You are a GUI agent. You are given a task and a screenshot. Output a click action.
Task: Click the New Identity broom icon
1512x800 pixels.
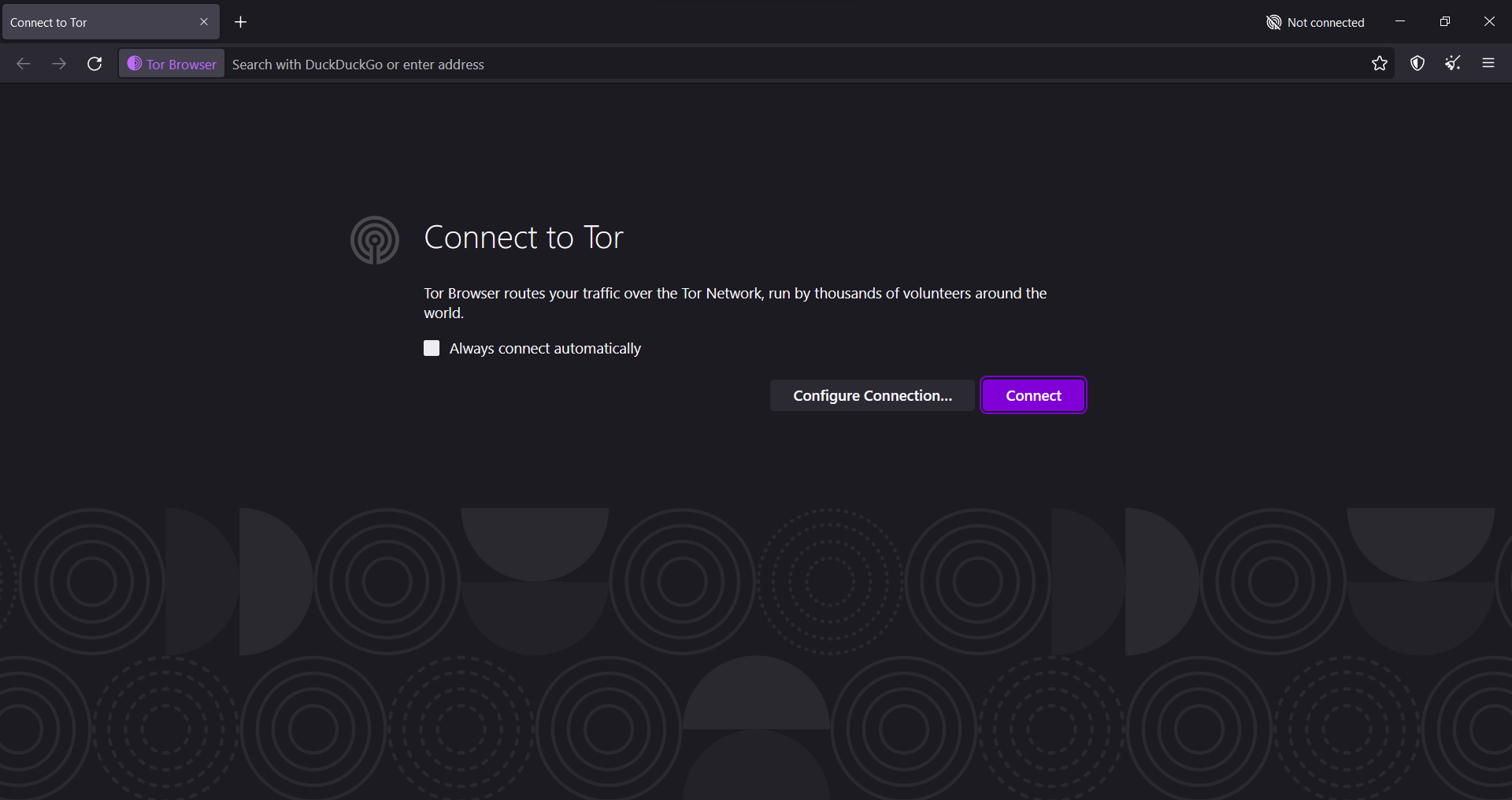point(1453,64)
